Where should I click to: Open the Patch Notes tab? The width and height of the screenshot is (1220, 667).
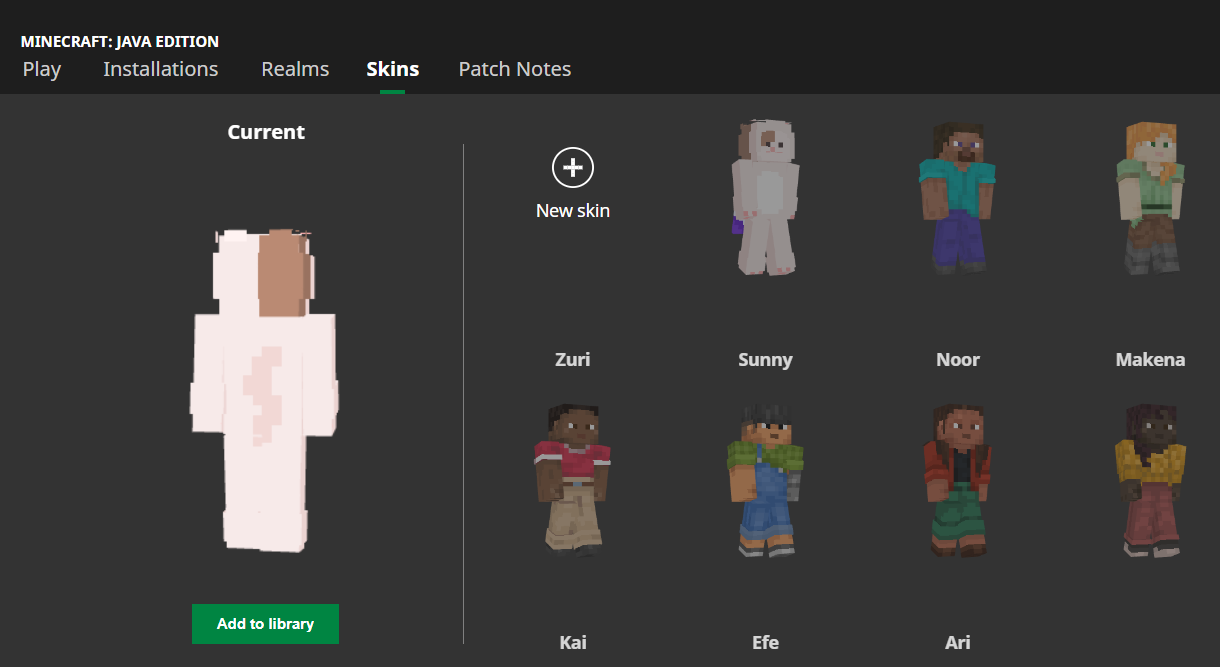point(515,69)
